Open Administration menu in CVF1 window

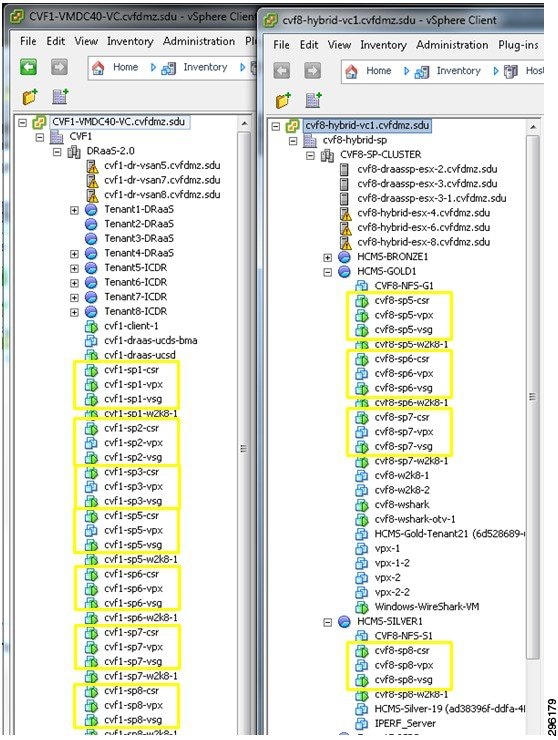(x=199, y=42)
